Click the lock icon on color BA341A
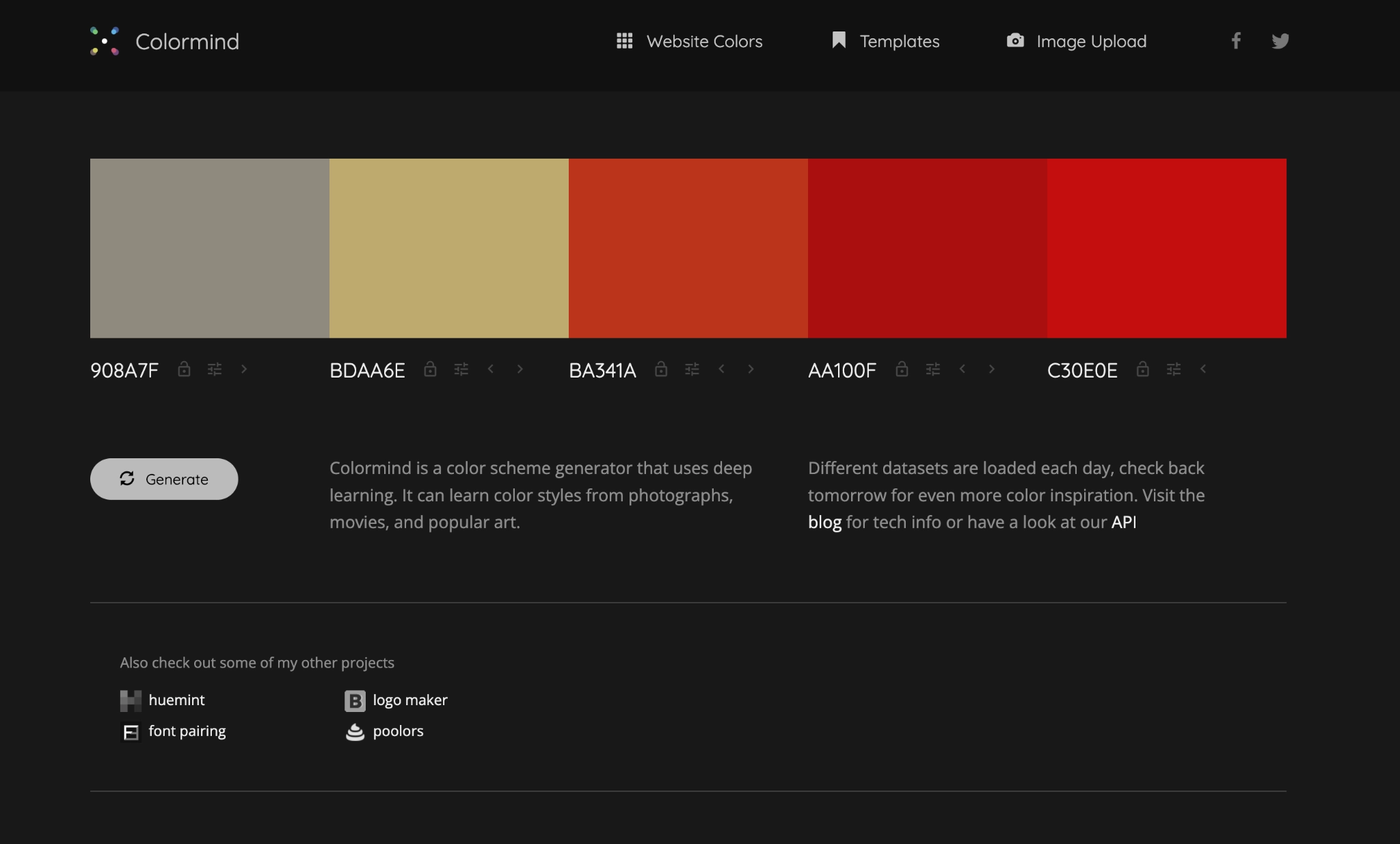This screenshot has height=844, width=1400. (x=660, y=368)
